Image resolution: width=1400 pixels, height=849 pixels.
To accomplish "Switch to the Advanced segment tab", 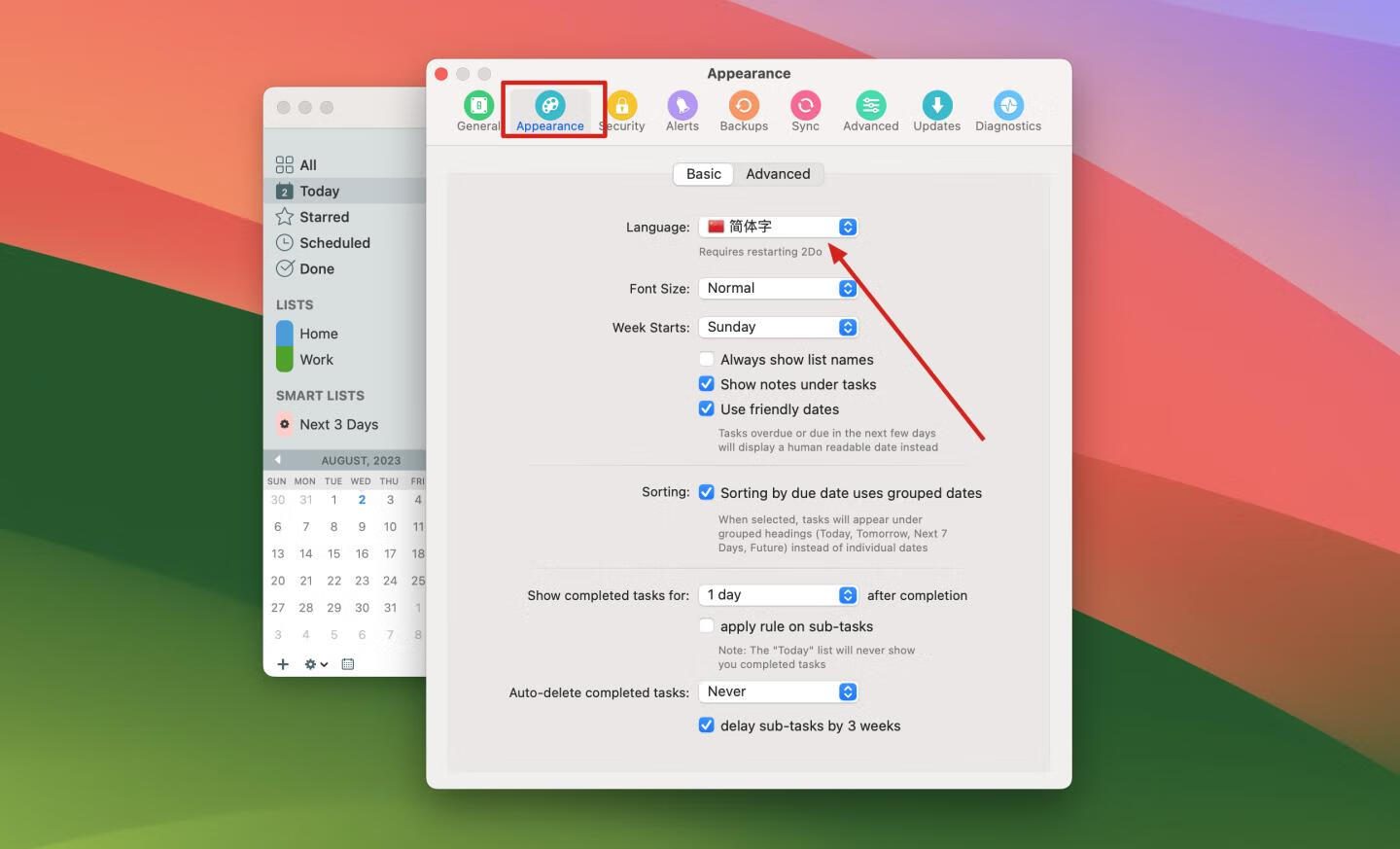I will (778, 174).
